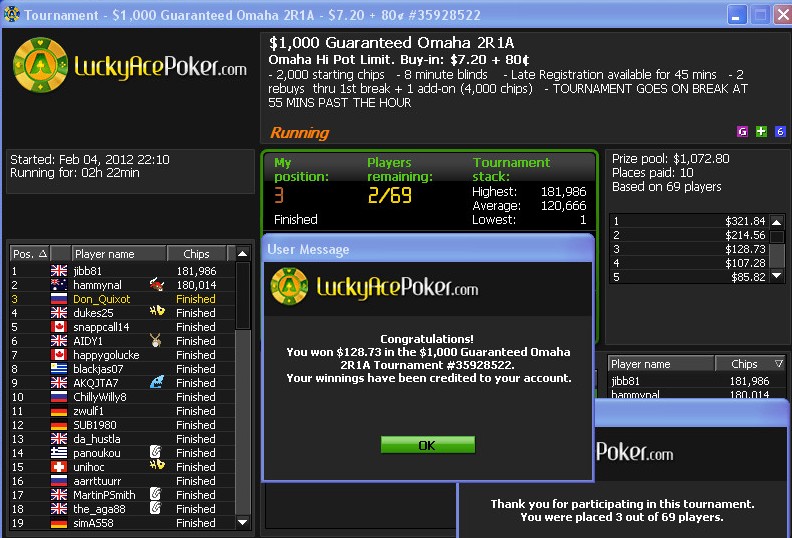Click the Uruguay flag beside blackjas07
Image resolution: width=792 pixels, height=538 pixels.
click(59, 369)
